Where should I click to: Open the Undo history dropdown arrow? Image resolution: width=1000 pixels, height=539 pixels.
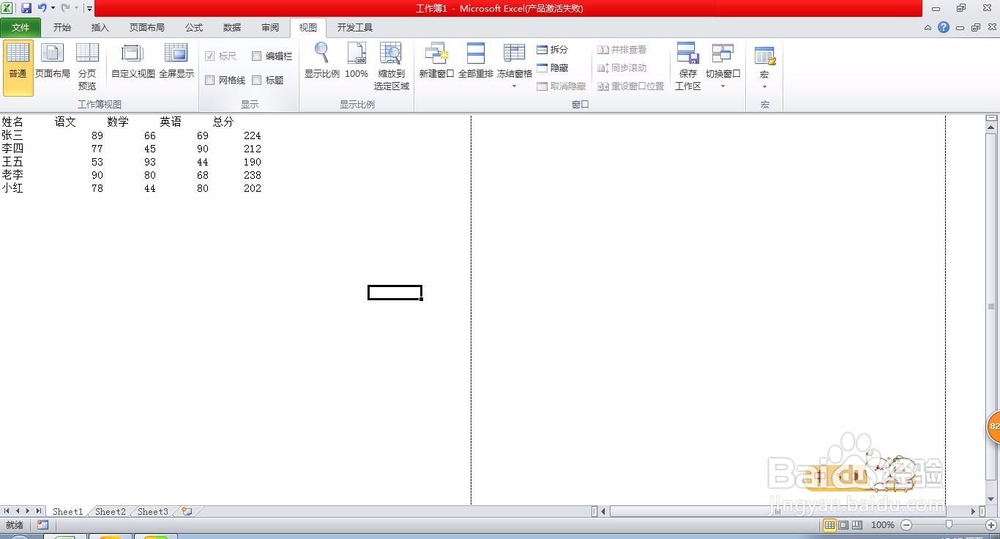(53, 8)
